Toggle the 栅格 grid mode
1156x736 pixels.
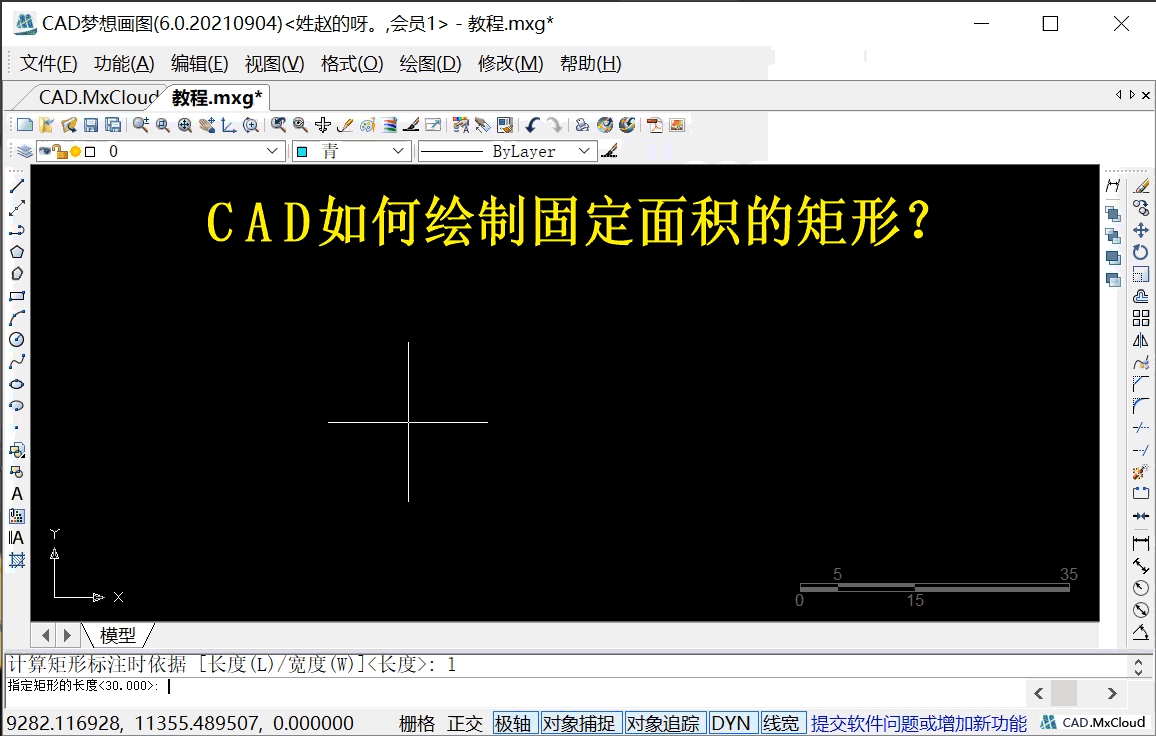(417, 723)
